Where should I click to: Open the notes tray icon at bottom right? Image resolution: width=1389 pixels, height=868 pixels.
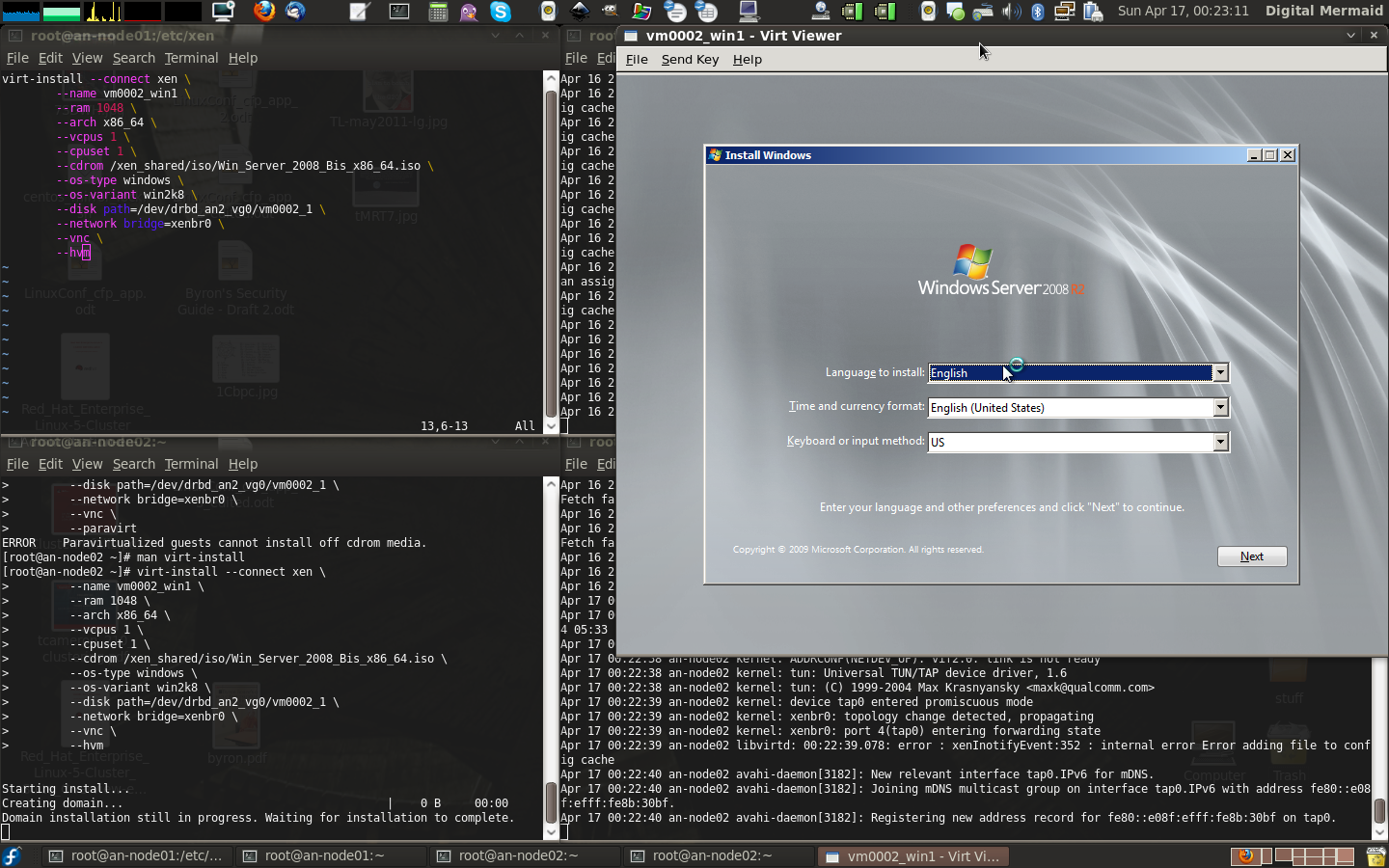1376,855
